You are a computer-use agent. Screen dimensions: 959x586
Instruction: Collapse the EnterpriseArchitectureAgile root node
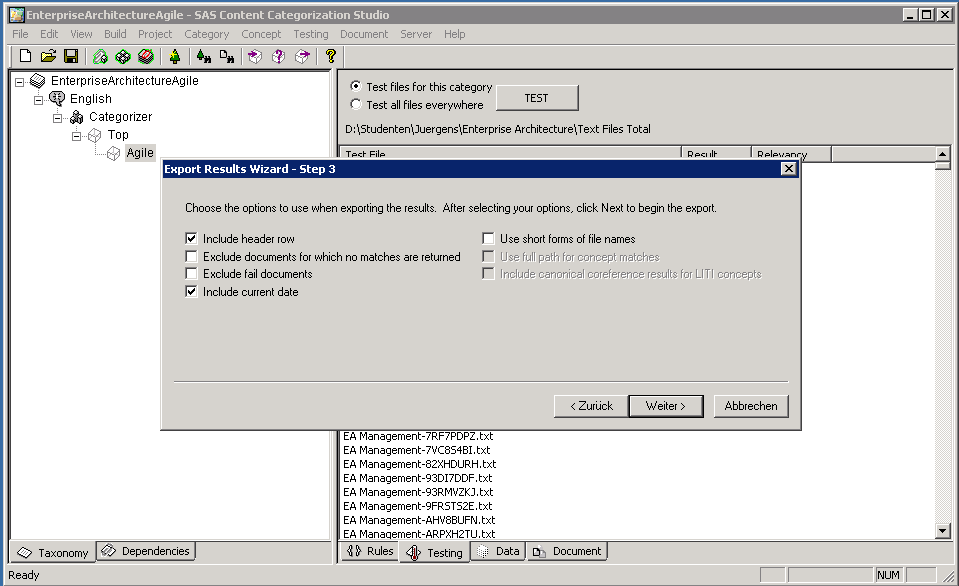point(20,82)
